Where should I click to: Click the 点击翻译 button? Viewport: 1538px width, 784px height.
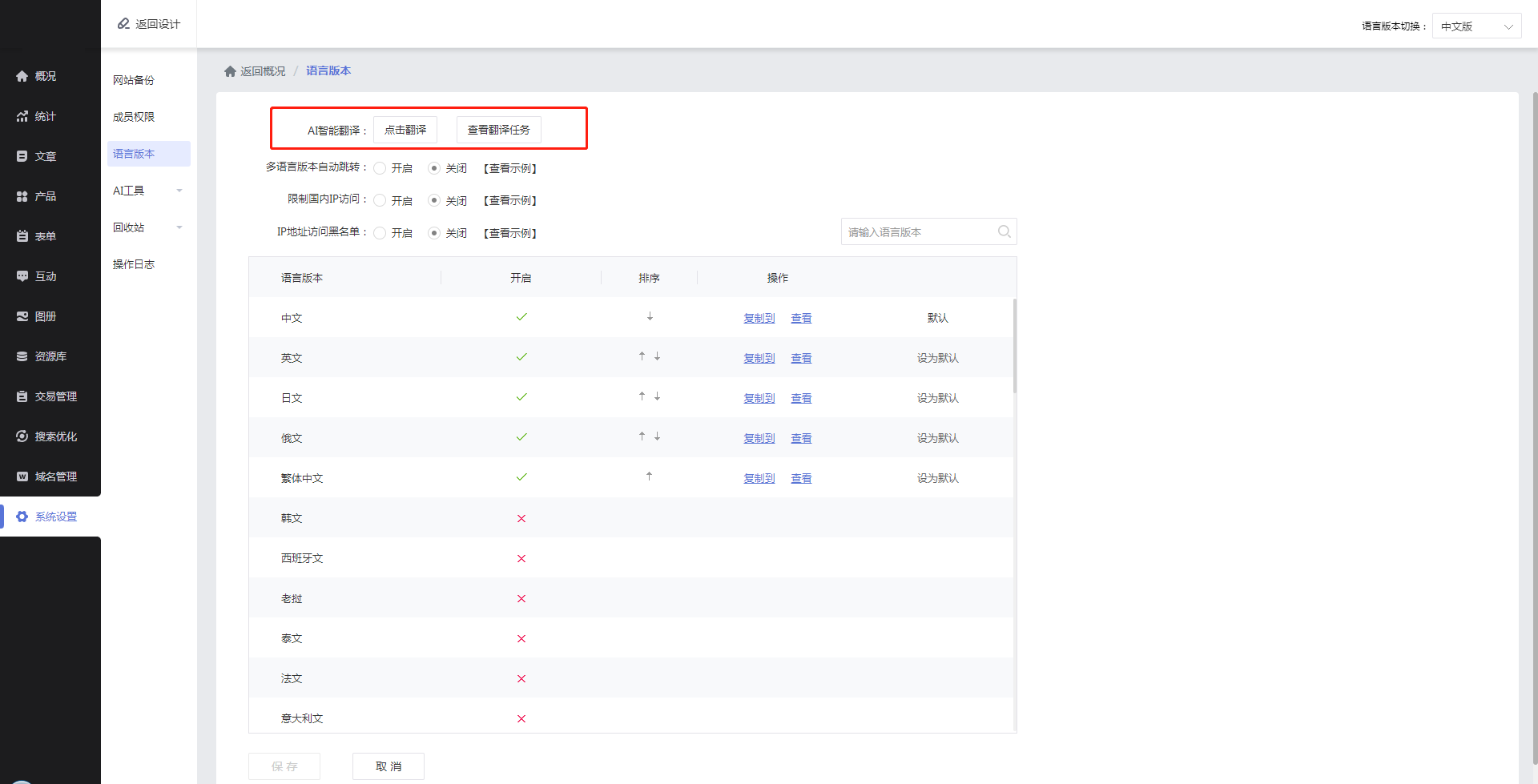pos(405,130)
